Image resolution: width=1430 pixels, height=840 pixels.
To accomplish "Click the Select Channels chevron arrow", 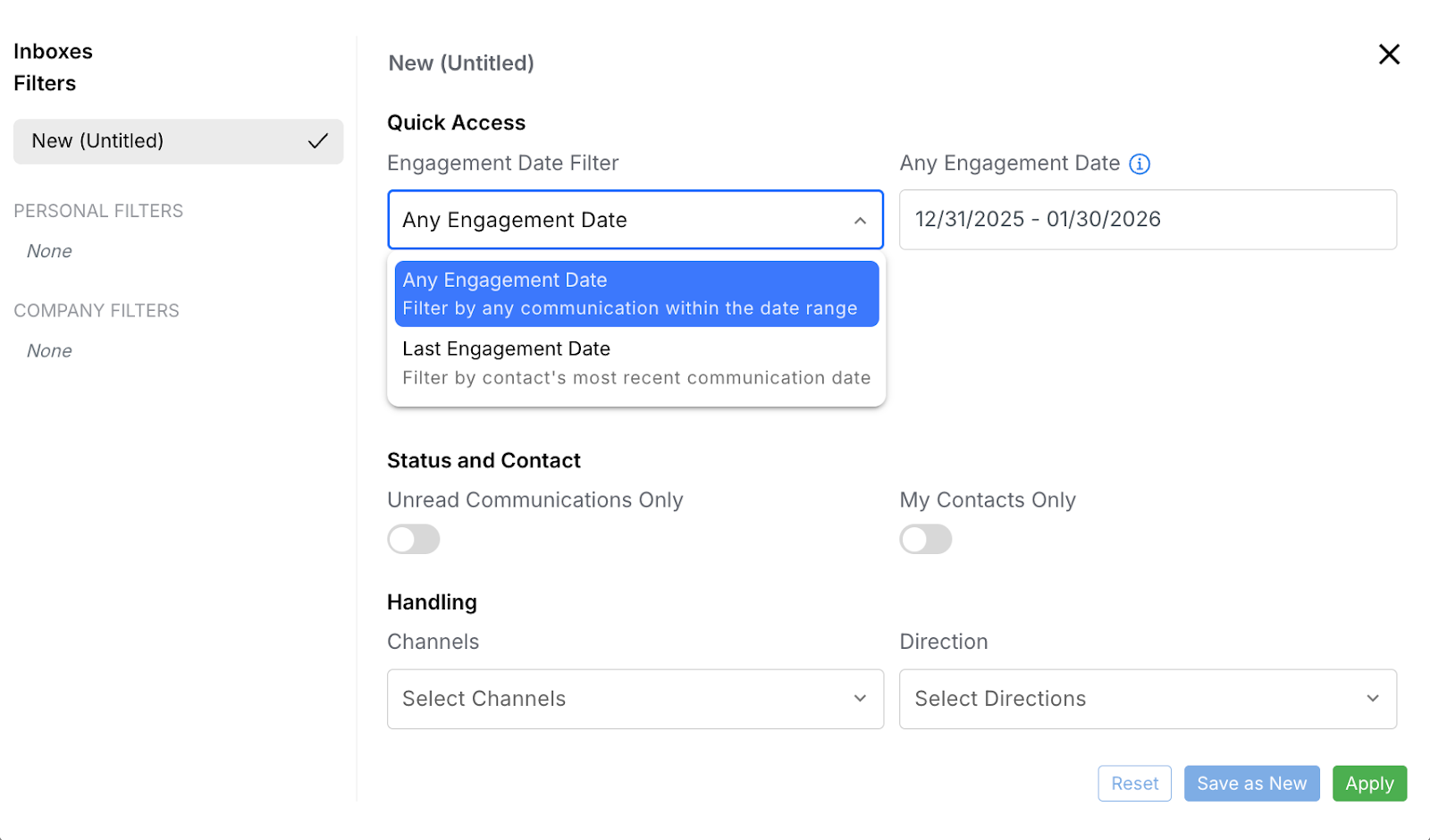I will click(x=860, y=699).
